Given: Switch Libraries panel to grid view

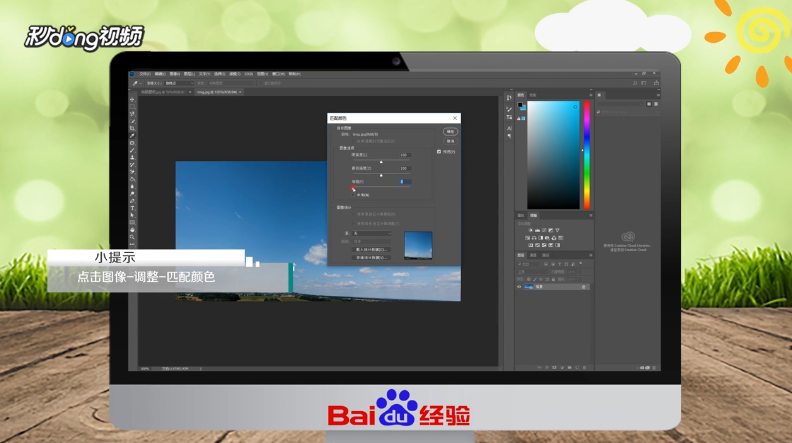Looking at the screenshot, I should (649, 104).
